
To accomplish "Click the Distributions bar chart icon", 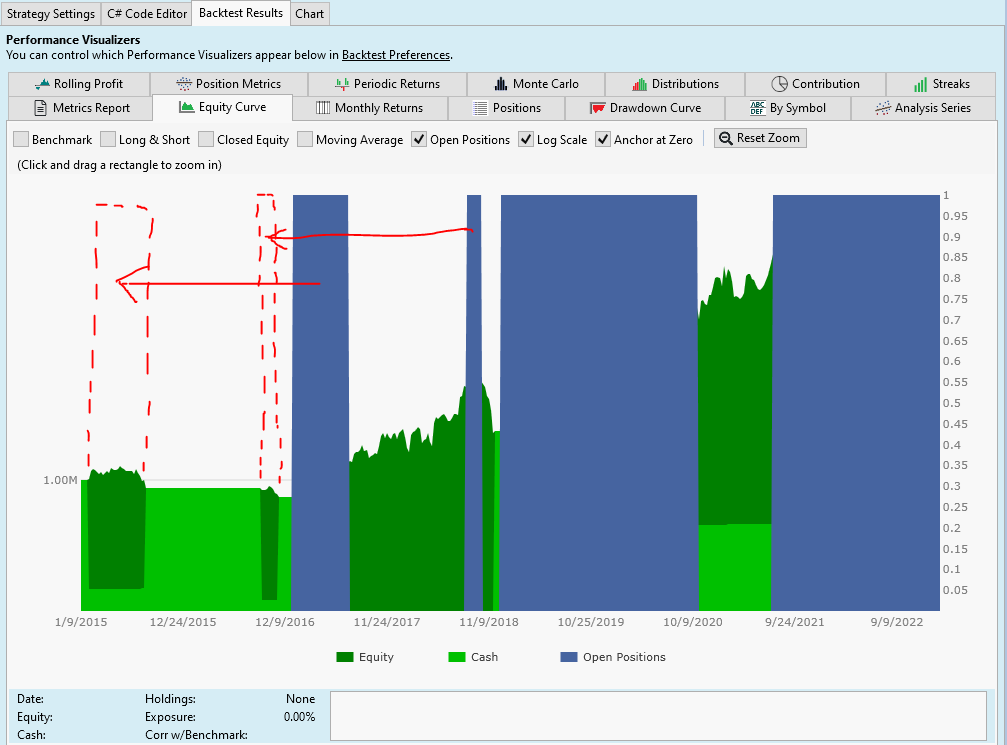I will pyautogui.click(x=640, y=84).
